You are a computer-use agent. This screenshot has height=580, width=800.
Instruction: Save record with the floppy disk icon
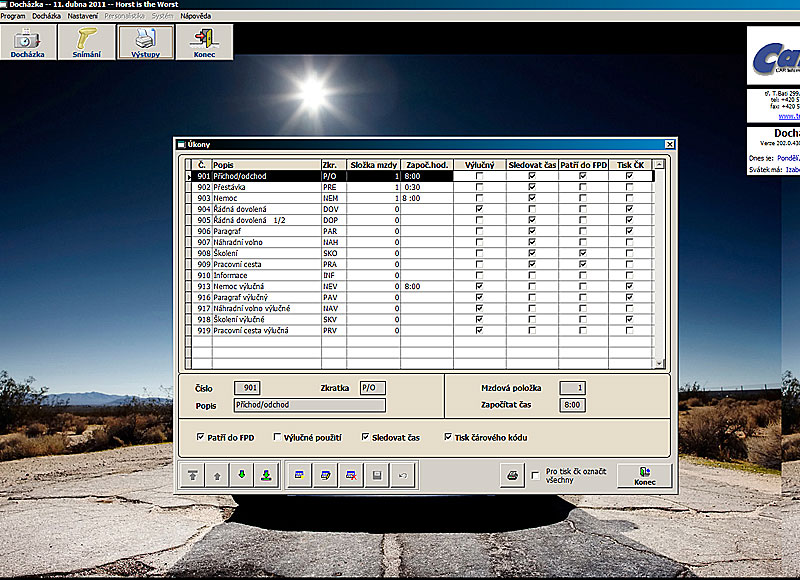(377, 475)
